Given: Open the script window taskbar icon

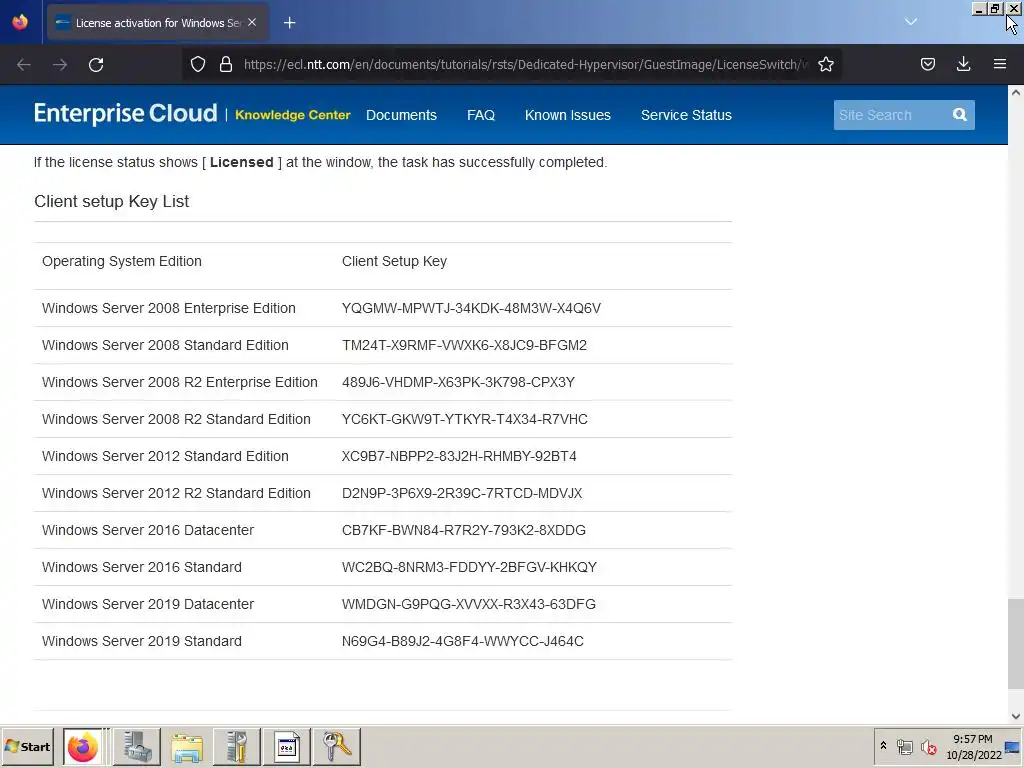Looking at the screenshot, I should tap(287, 747).
